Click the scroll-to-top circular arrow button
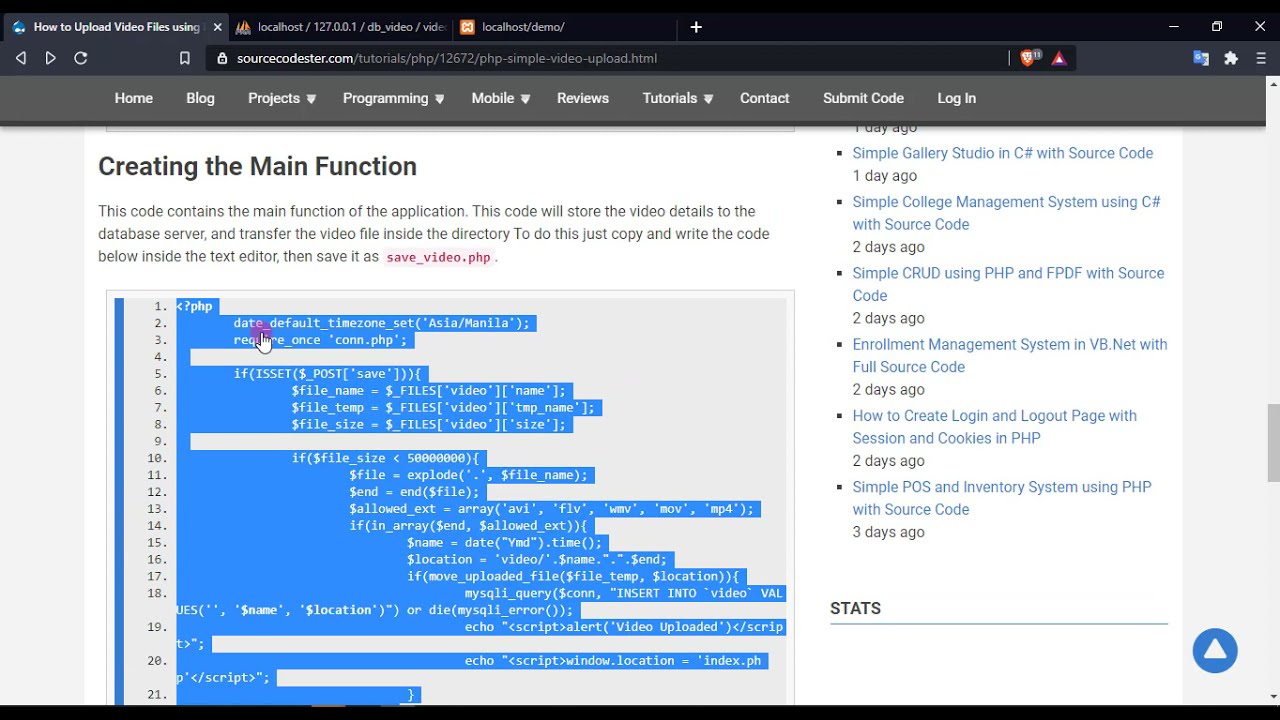1280x720 pixels. pyautogui.click(x=1215, y=651)
